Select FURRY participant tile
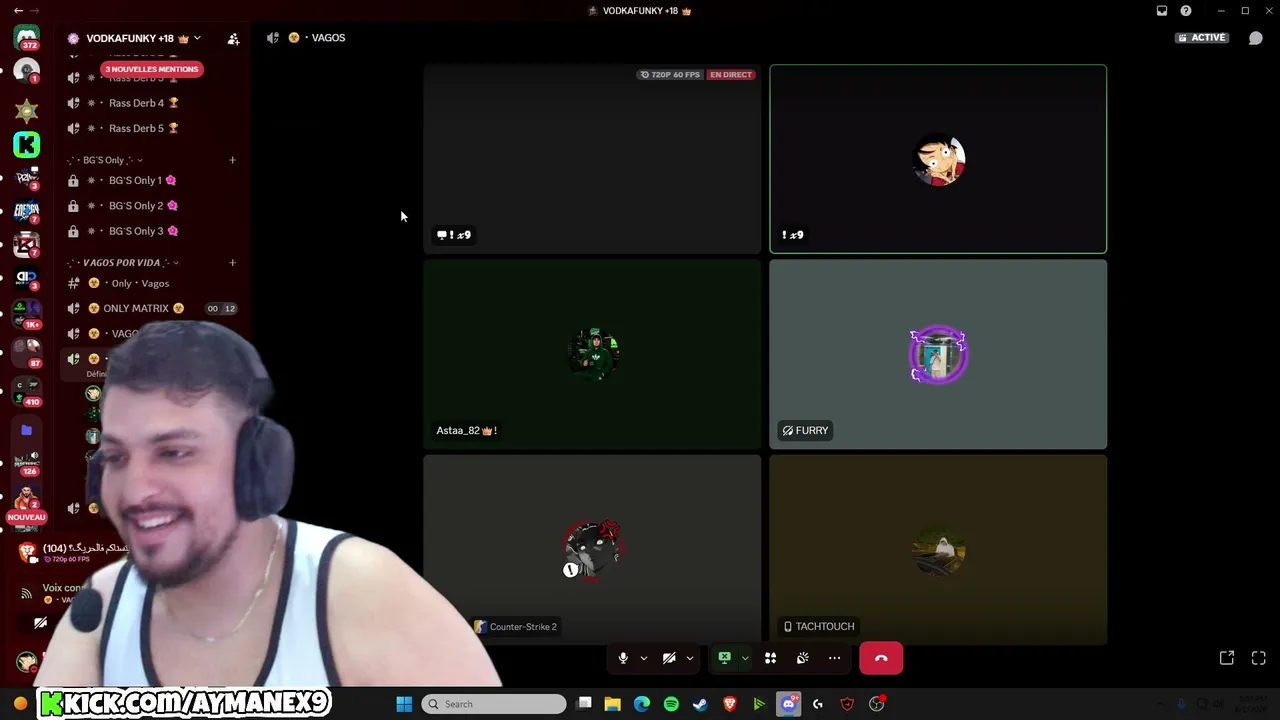The image size is (1280, 720). point(938,354)
